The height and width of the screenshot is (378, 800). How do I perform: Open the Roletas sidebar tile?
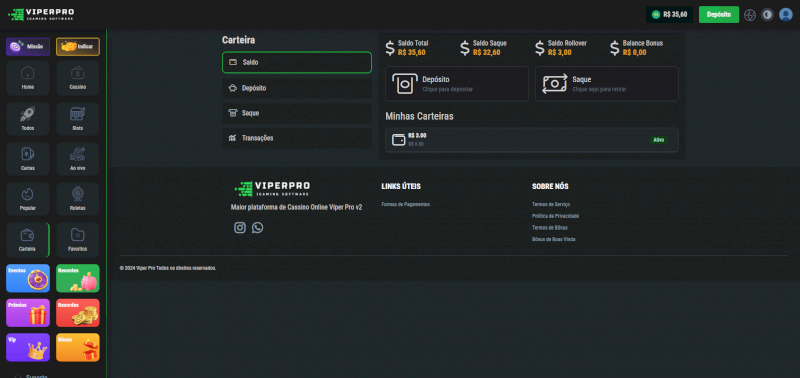[x=78, y=199]
